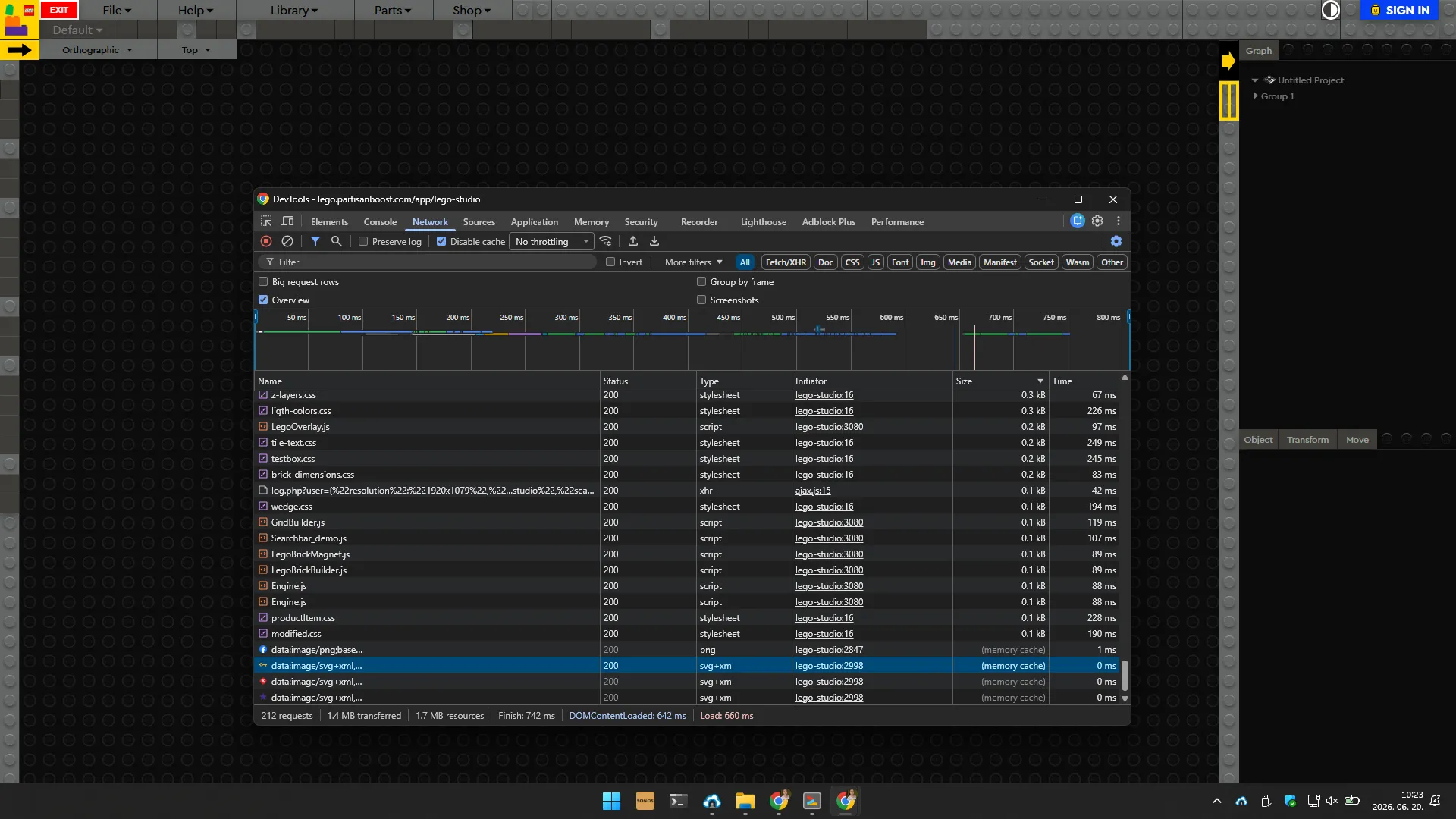The image size is (1456, 819).
Task: Show hidden icons in the system tray
Action: pos(1217,801)
